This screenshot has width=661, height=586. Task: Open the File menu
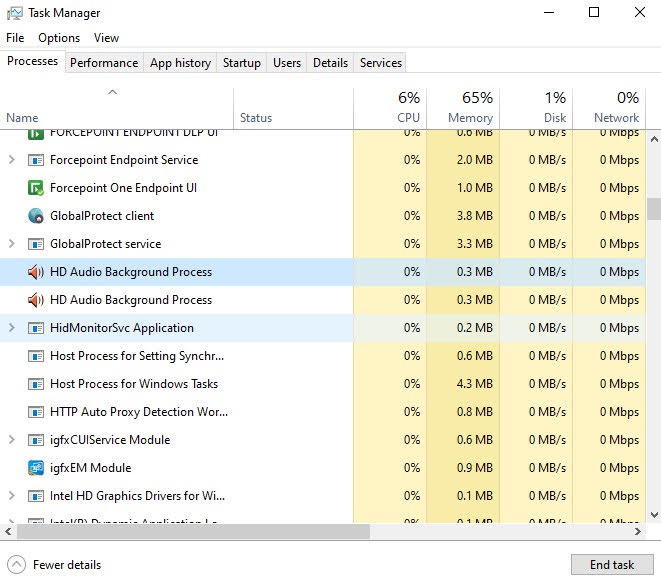point(15,38)
